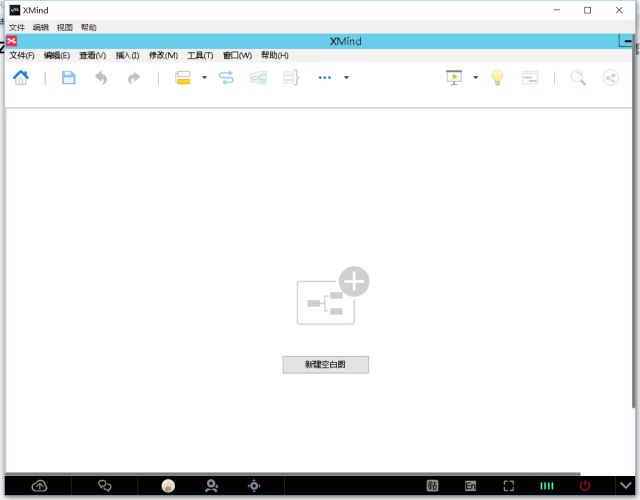Image resolution: width=640 pixels, height=500 pixels.
Task: Start presentation mode
Action: point(454,78)
